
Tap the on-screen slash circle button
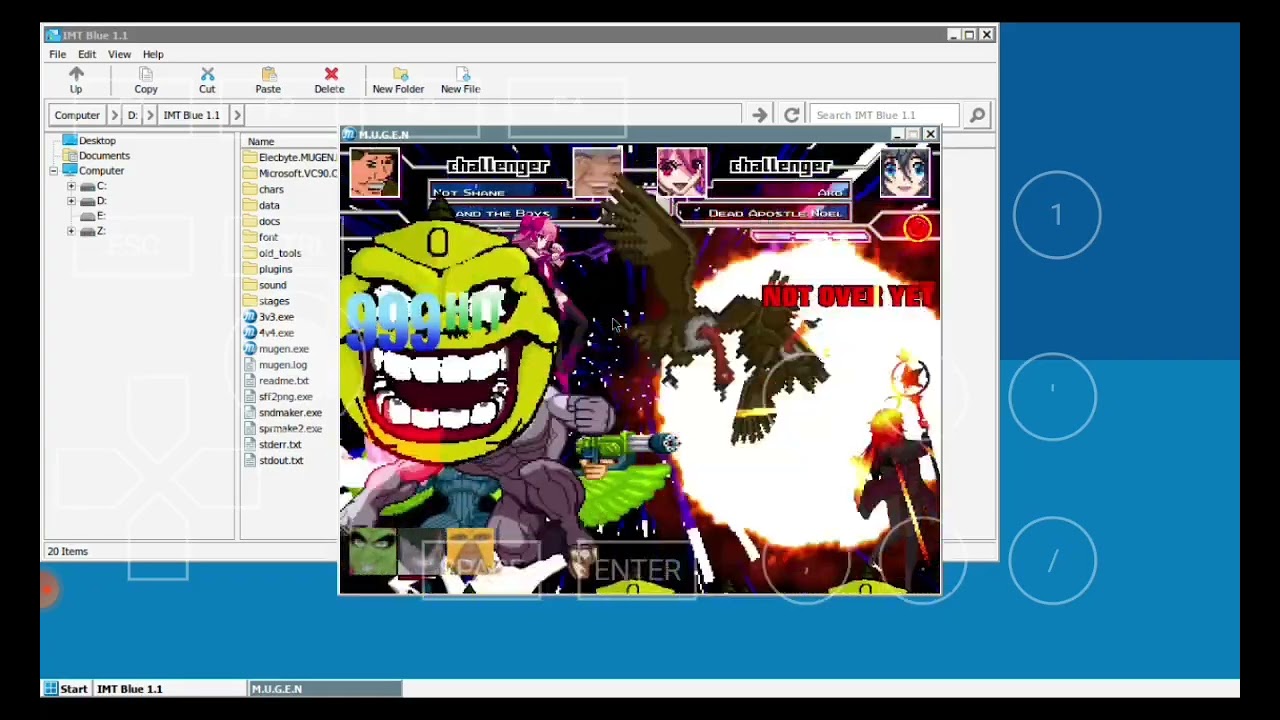coord(1052,562)
